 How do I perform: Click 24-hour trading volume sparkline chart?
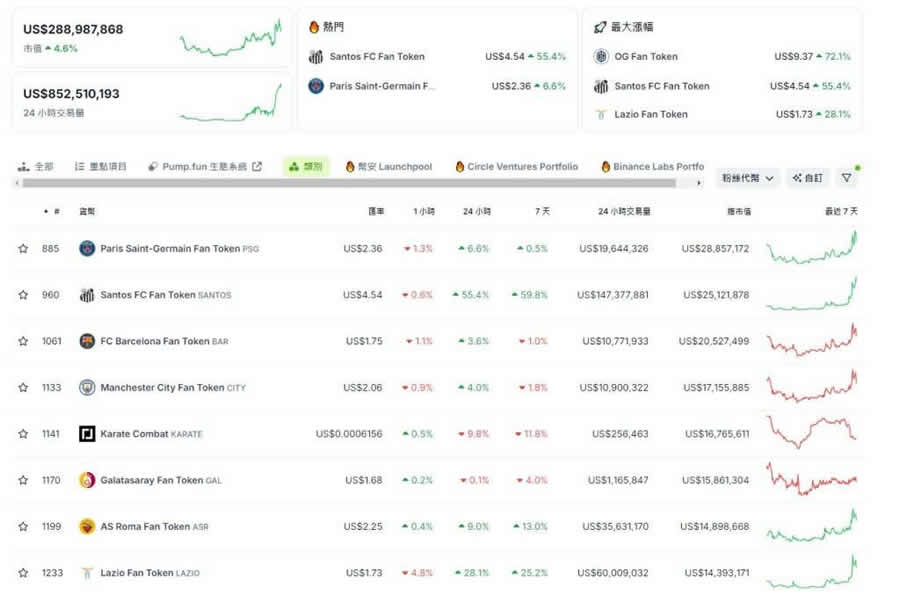231,102
